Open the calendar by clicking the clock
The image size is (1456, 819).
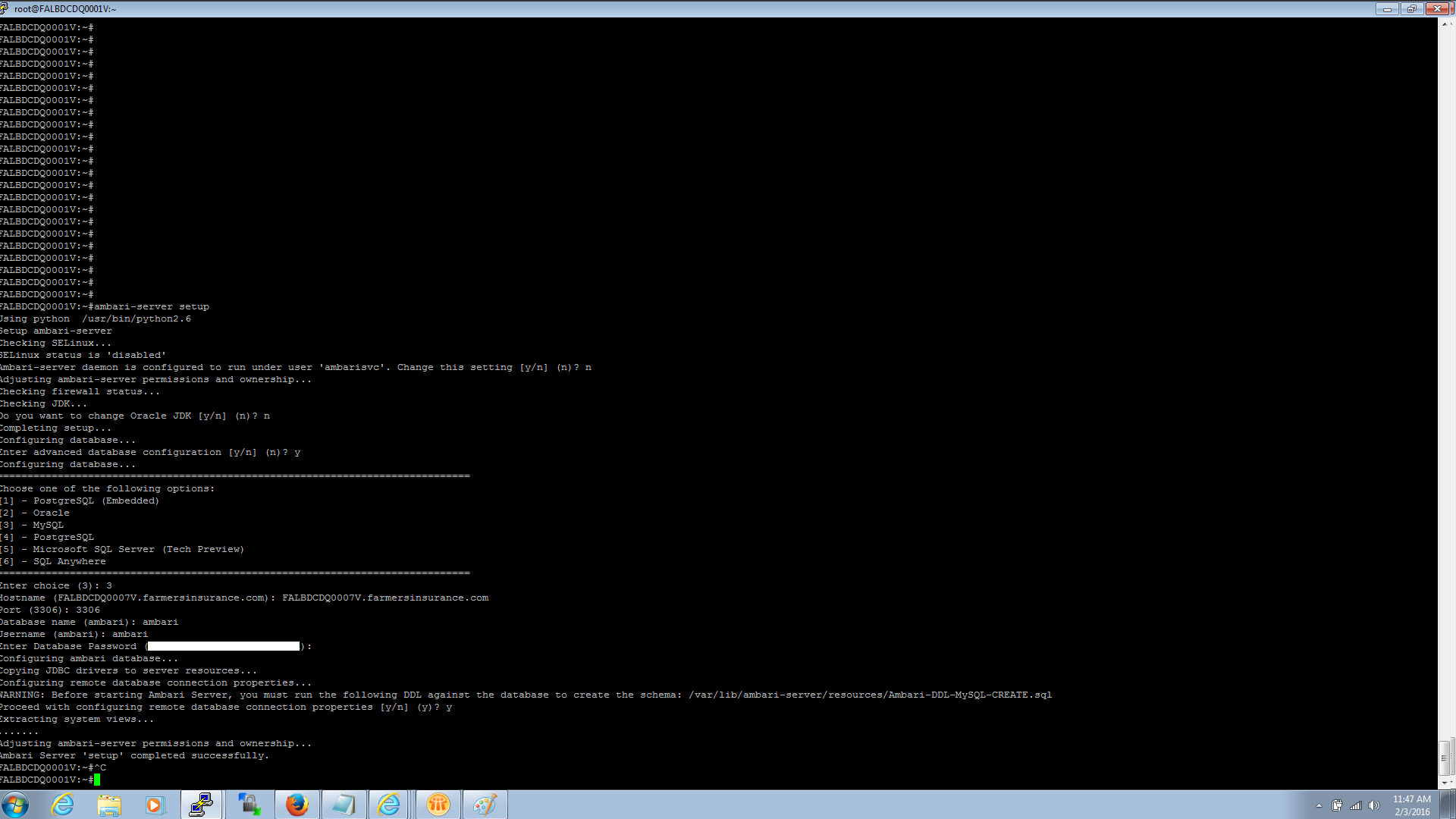pyautogui.click(x=1412, y=804)
